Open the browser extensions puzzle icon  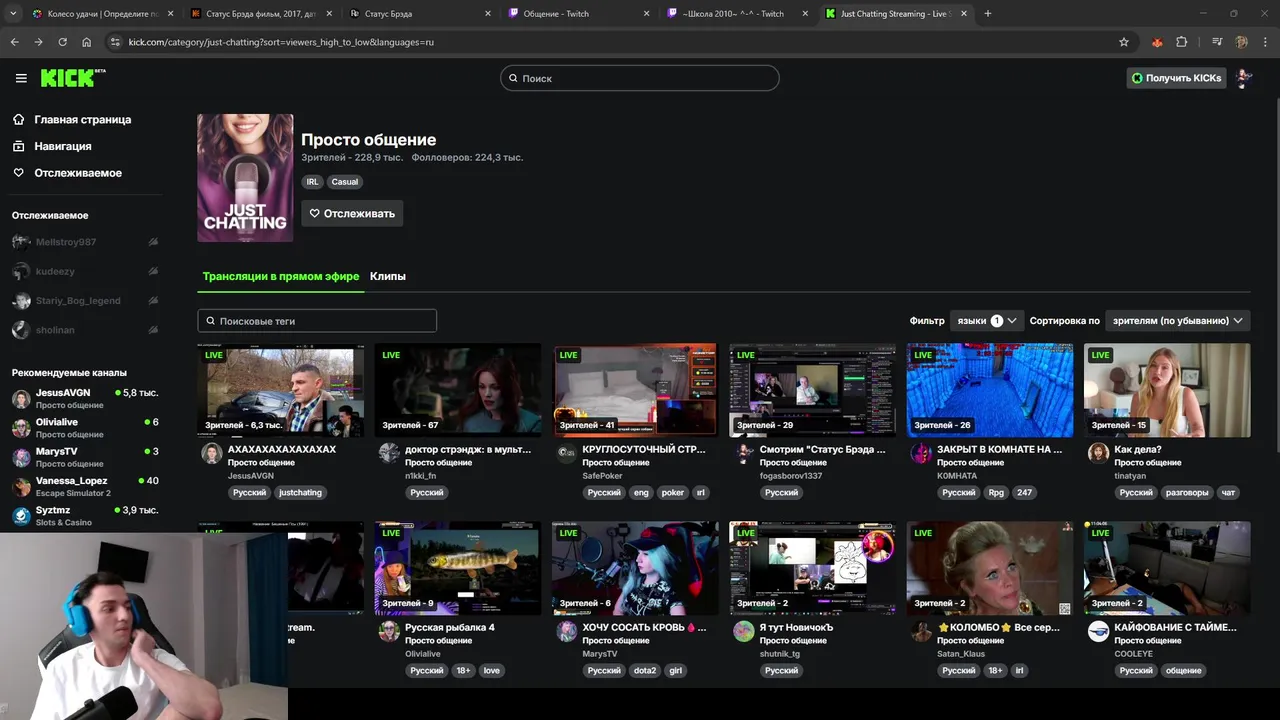click(x=1182, y=42)
